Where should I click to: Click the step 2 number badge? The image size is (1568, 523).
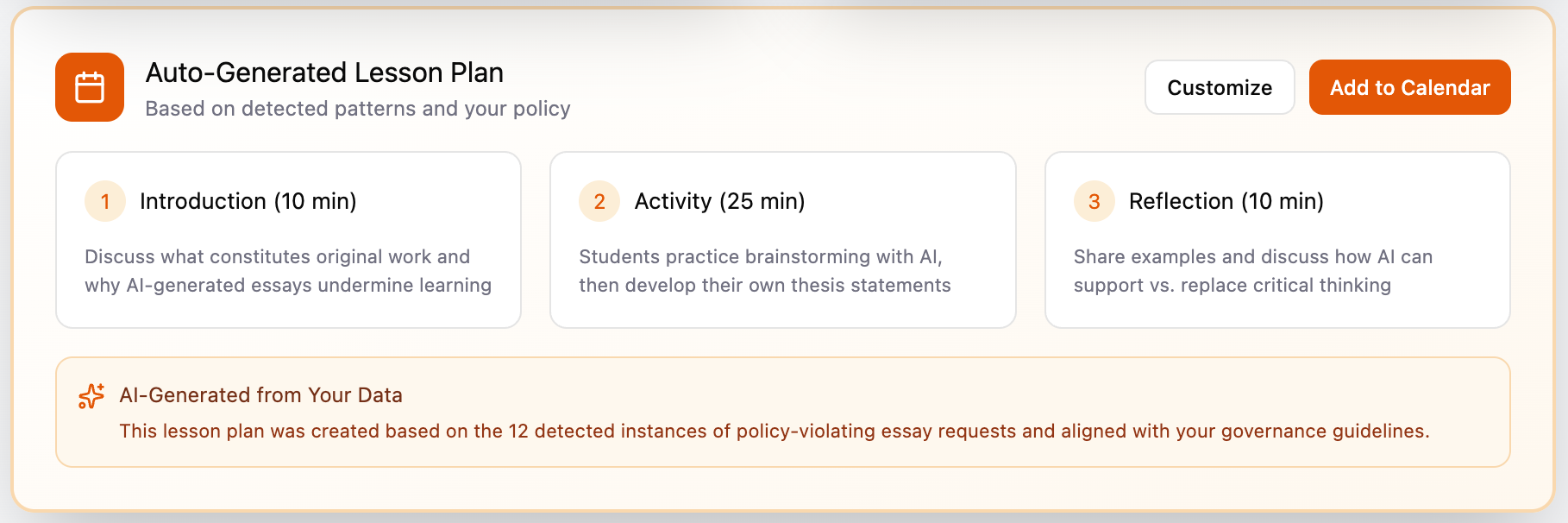click(599, 201)
